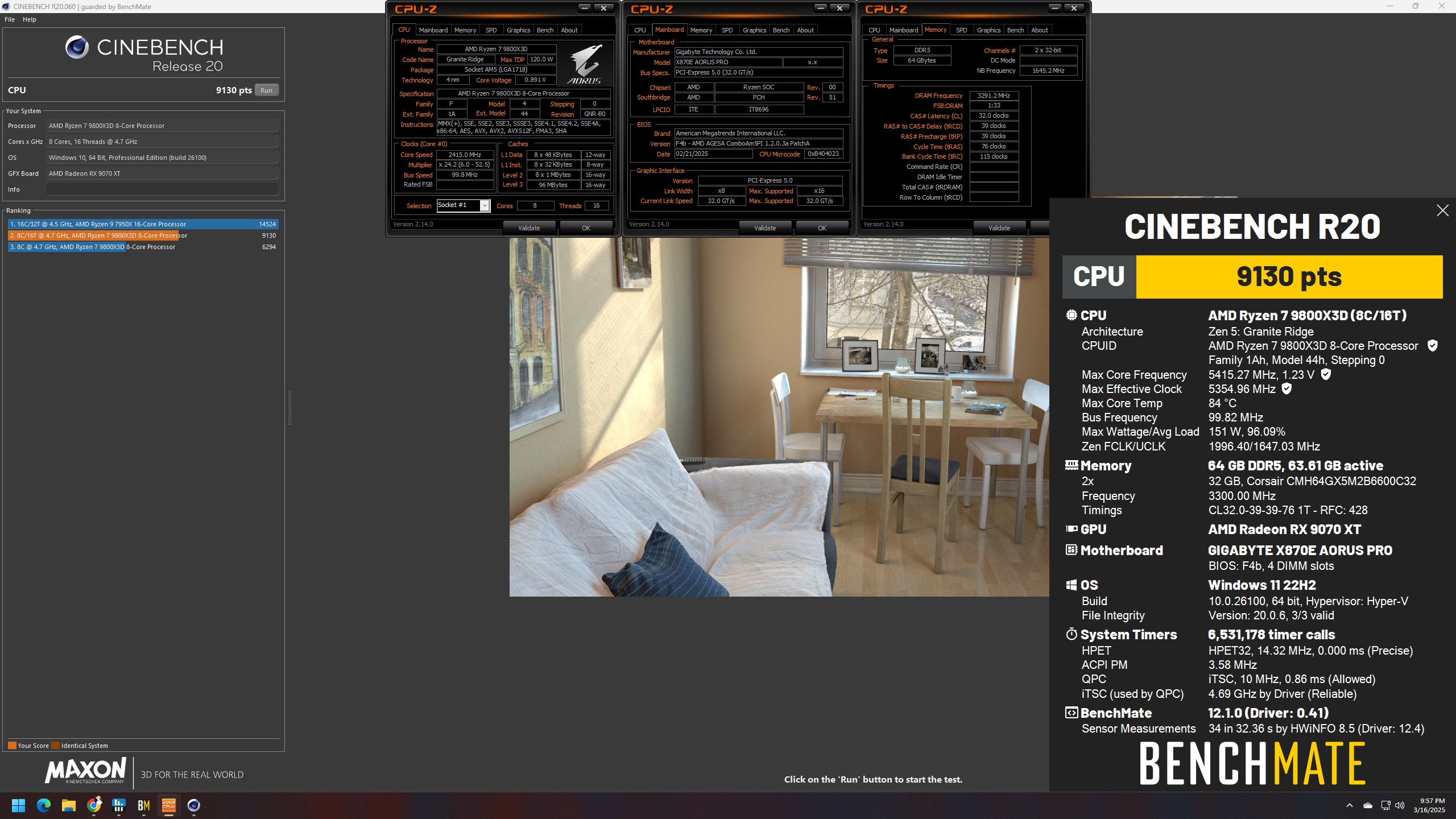Show hidden tray icons with the chevron
The image size is (1456, 819).
pyautogui.click(x=1349, y=805)
